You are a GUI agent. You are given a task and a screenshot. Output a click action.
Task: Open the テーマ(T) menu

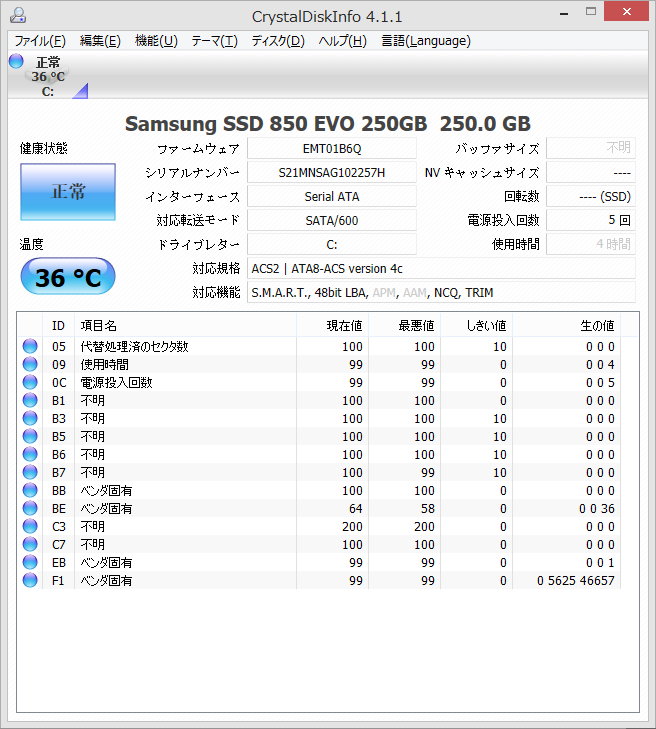tap(214, 41)
